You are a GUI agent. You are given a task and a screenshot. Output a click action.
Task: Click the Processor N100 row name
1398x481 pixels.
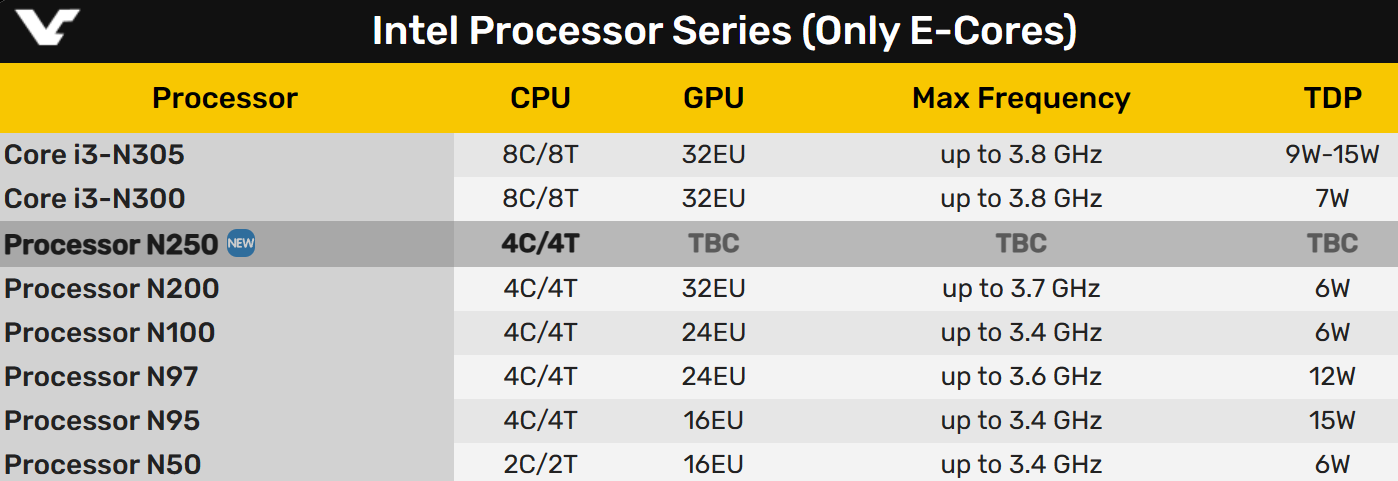click(x=110, y=332)
